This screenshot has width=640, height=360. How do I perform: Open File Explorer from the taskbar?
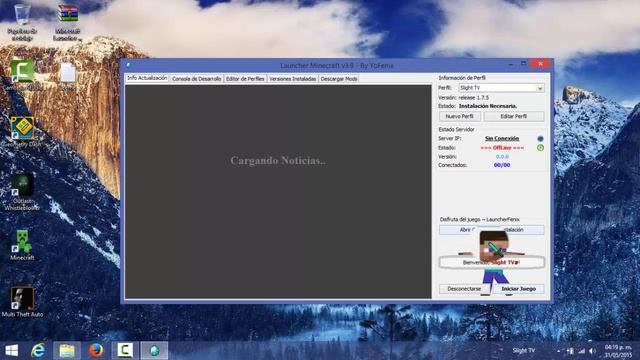[67, 351]
